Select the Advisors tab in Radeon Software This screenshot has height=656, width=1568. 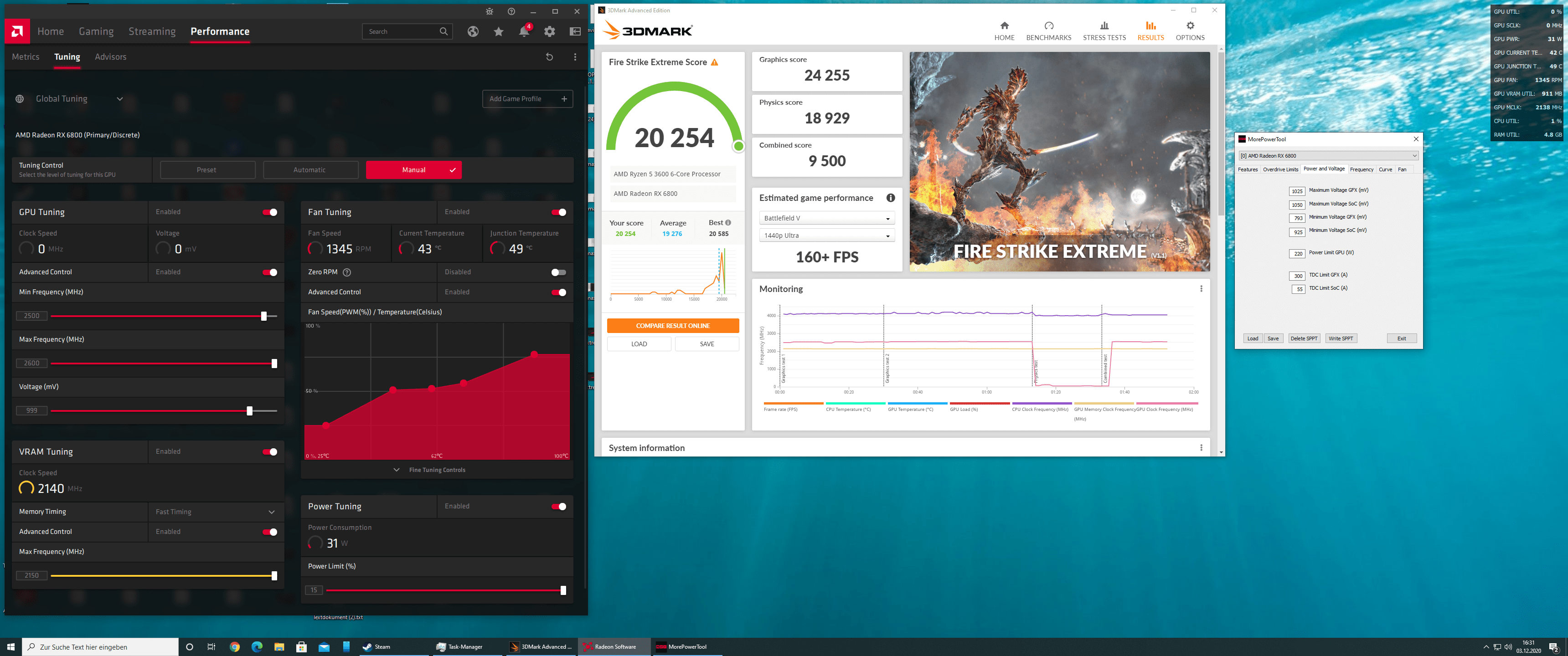click(x=110, y=57)
